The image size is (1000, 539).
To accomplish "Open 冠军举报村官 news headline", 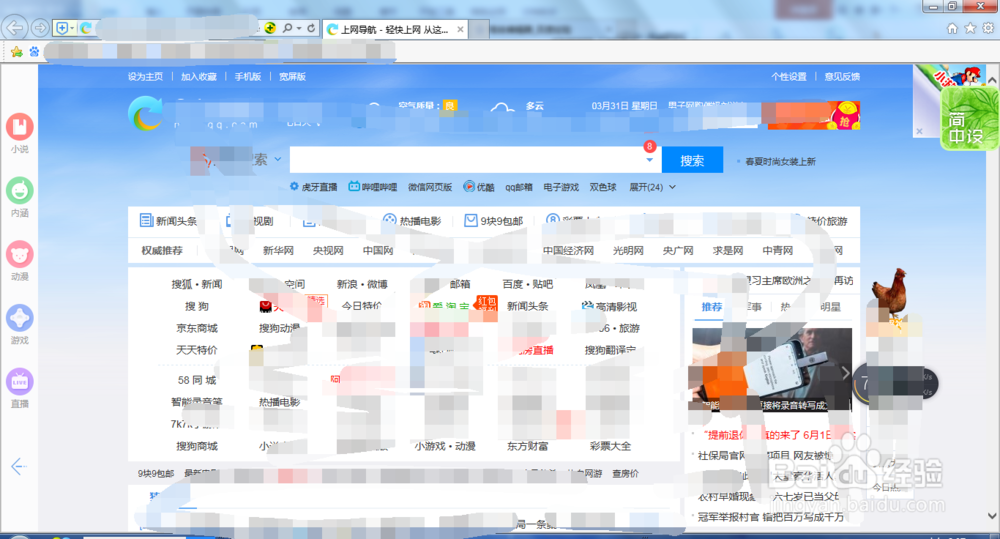I will coord(770,517).
